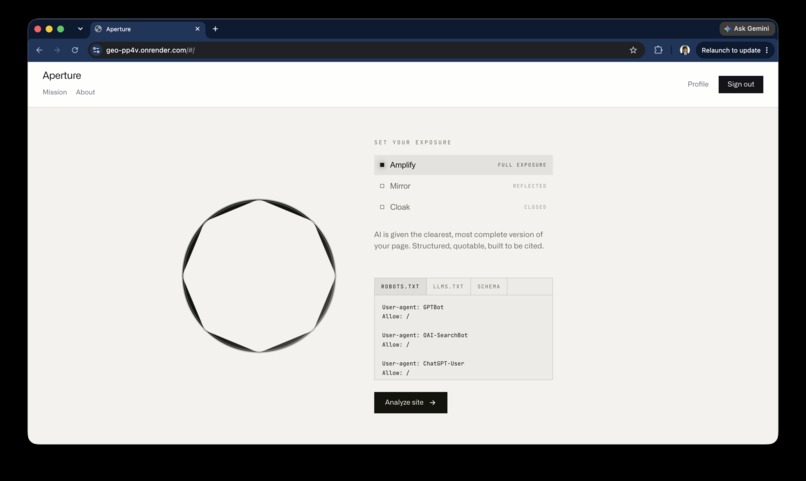Click the SET YOUR EXPOSURE heading

(x=413, y=142)
